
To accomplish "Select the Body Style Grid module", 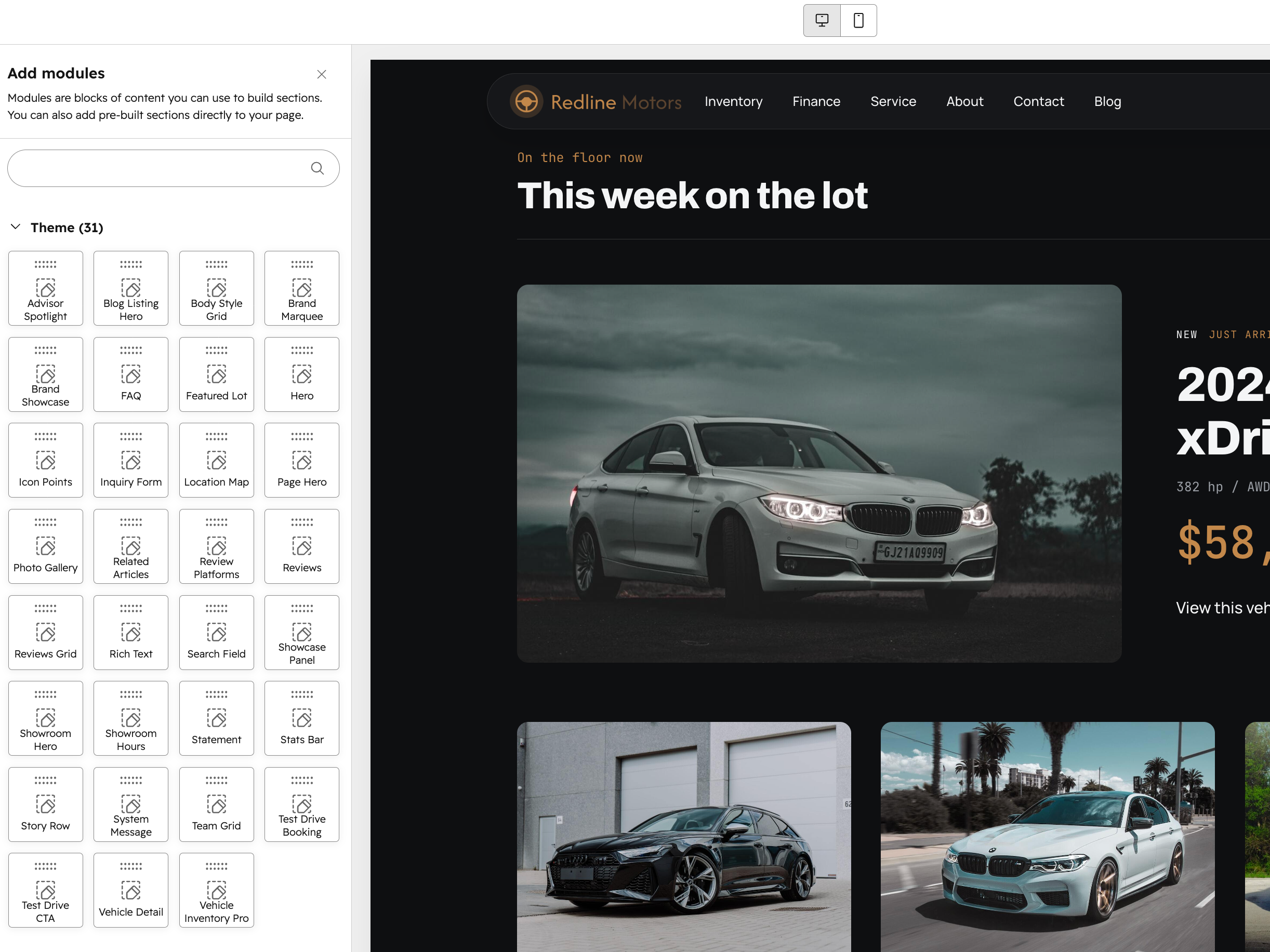I will (x=217, y=288).
